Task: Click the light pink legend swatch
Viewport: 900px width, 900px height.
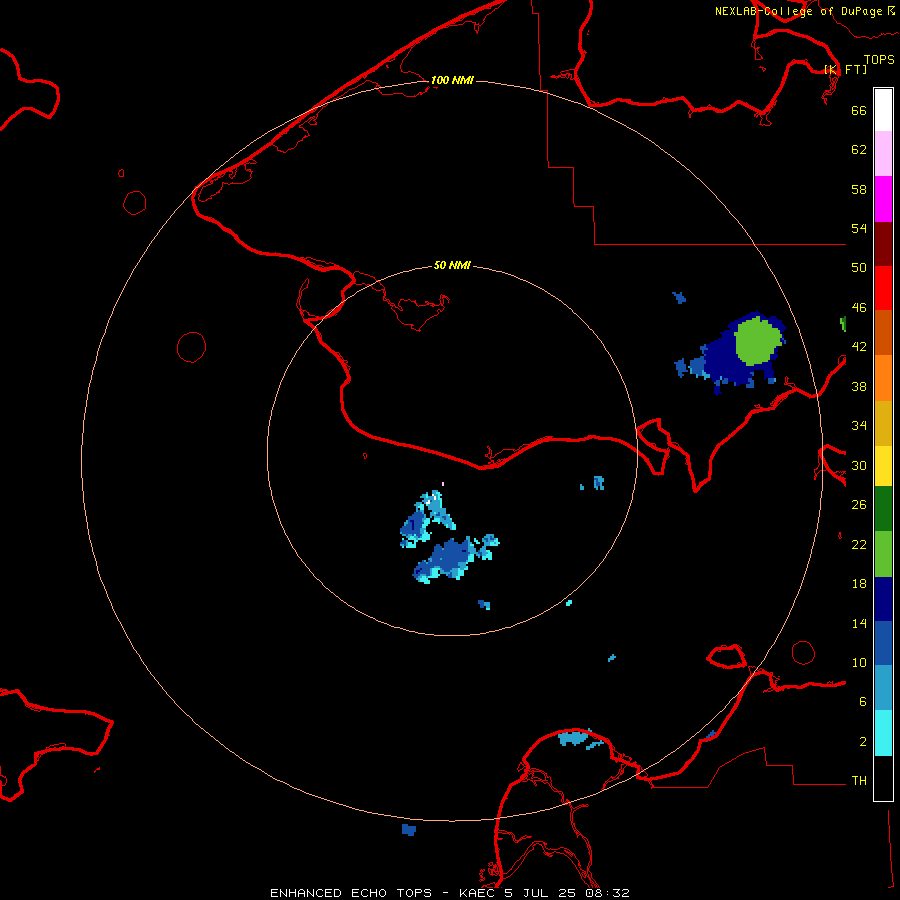Action: point(883,153)
